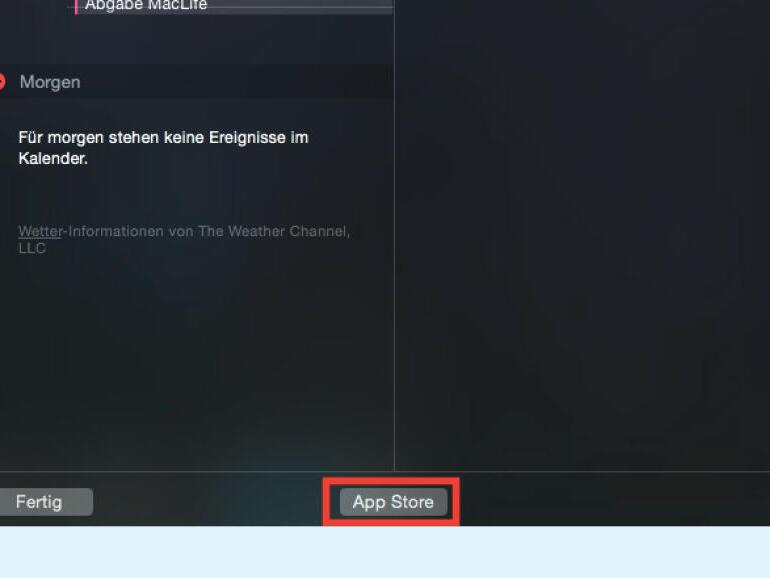This screenshot has width=770, height=578.
Task: Click the 'LLC' text below the weather attribution
Action: 32,248
